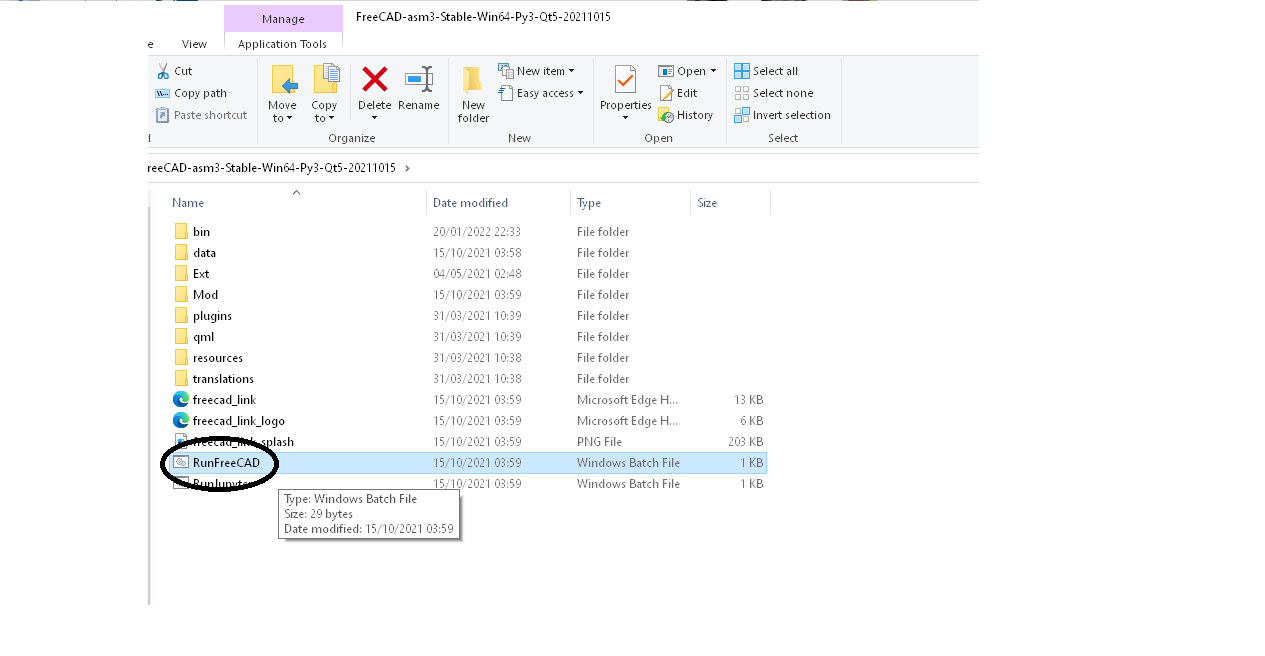This screenshot has height=656, width=1265.
Task: Open the History icon
Action: [x=666, y=115]
